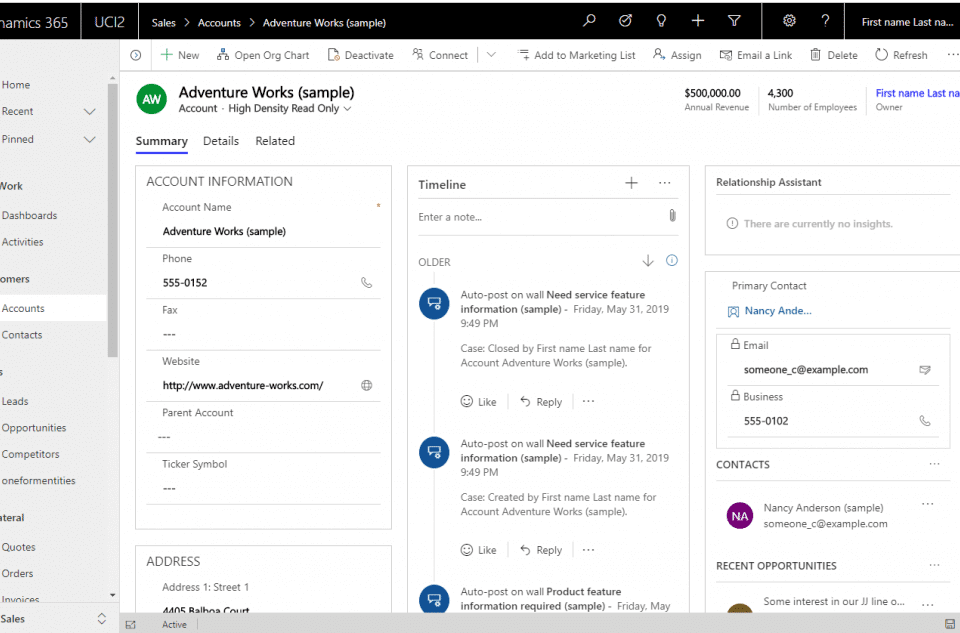Toggle Timeline sort order arrow
The image size is (960, 633).
[x=647, y=261]
